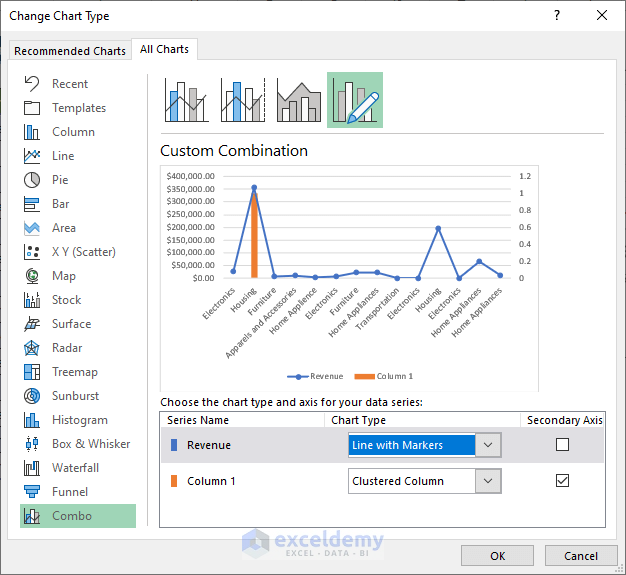Close the Change Chart Type dialog
Viewport: 626px width, 575px height.
(602, 16)
